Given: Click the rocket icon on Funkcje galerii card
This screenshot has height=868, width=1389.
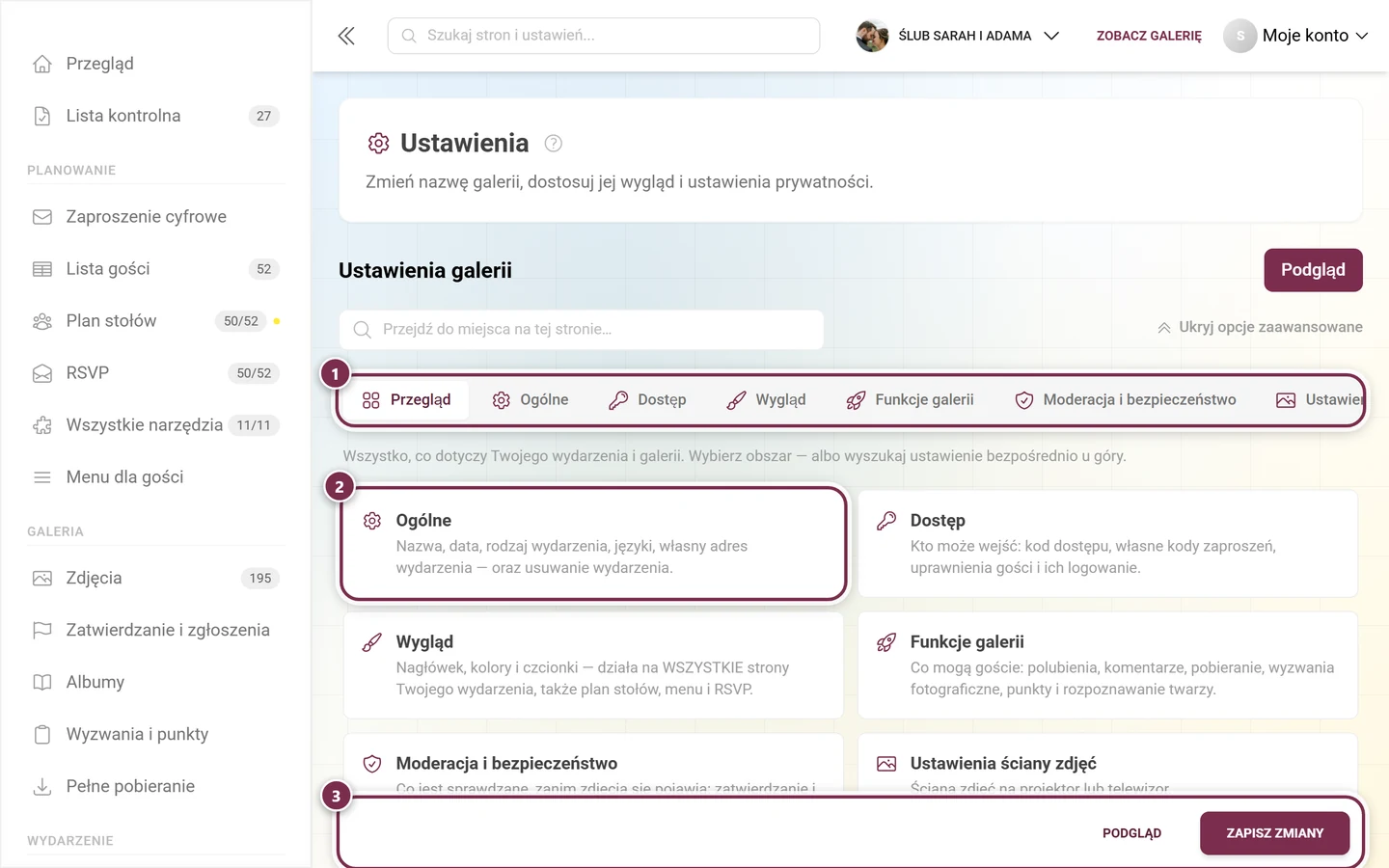Looking at the screenshot, I should [886, 642].
